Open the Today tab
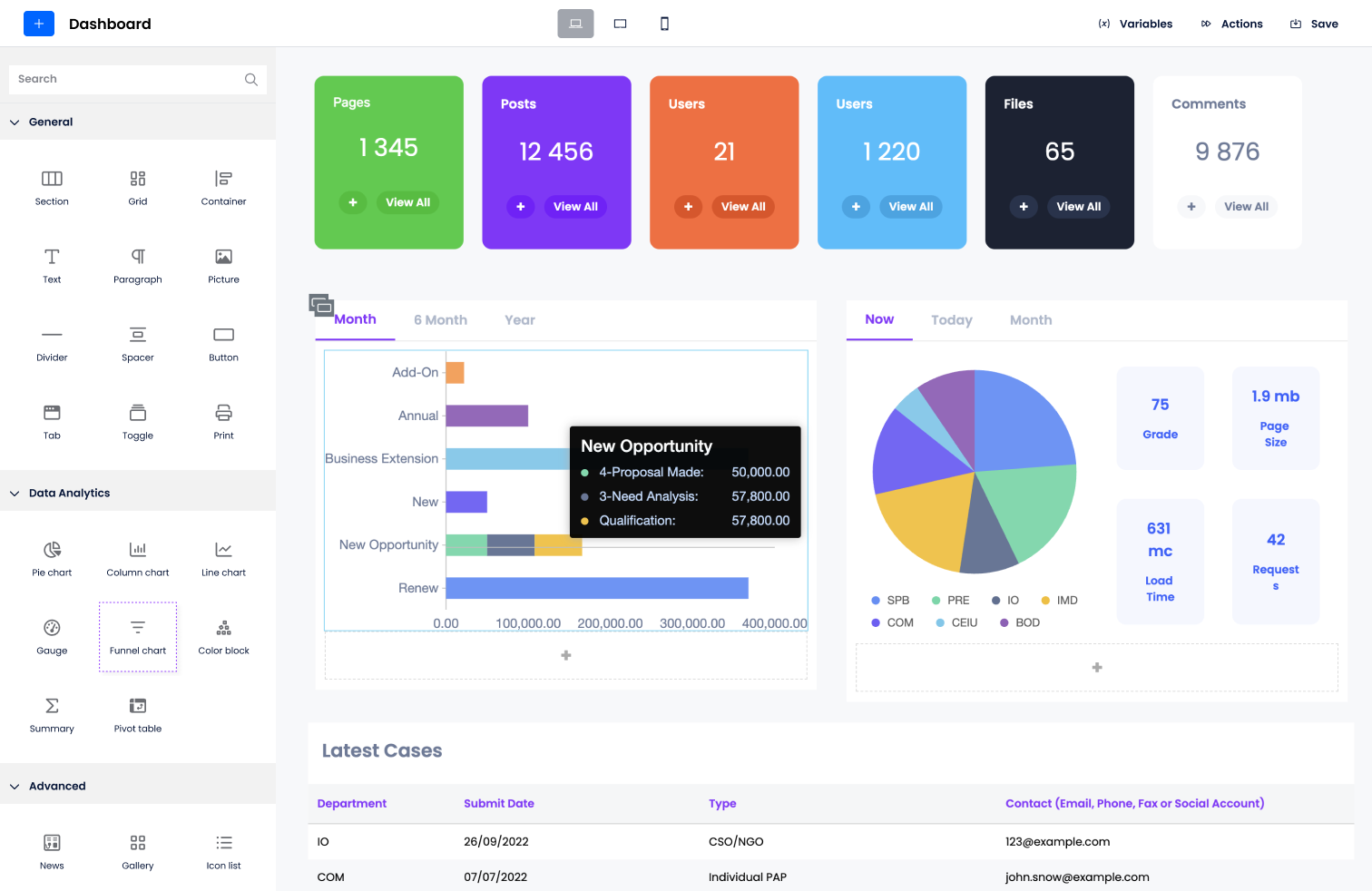 (951, 320)
